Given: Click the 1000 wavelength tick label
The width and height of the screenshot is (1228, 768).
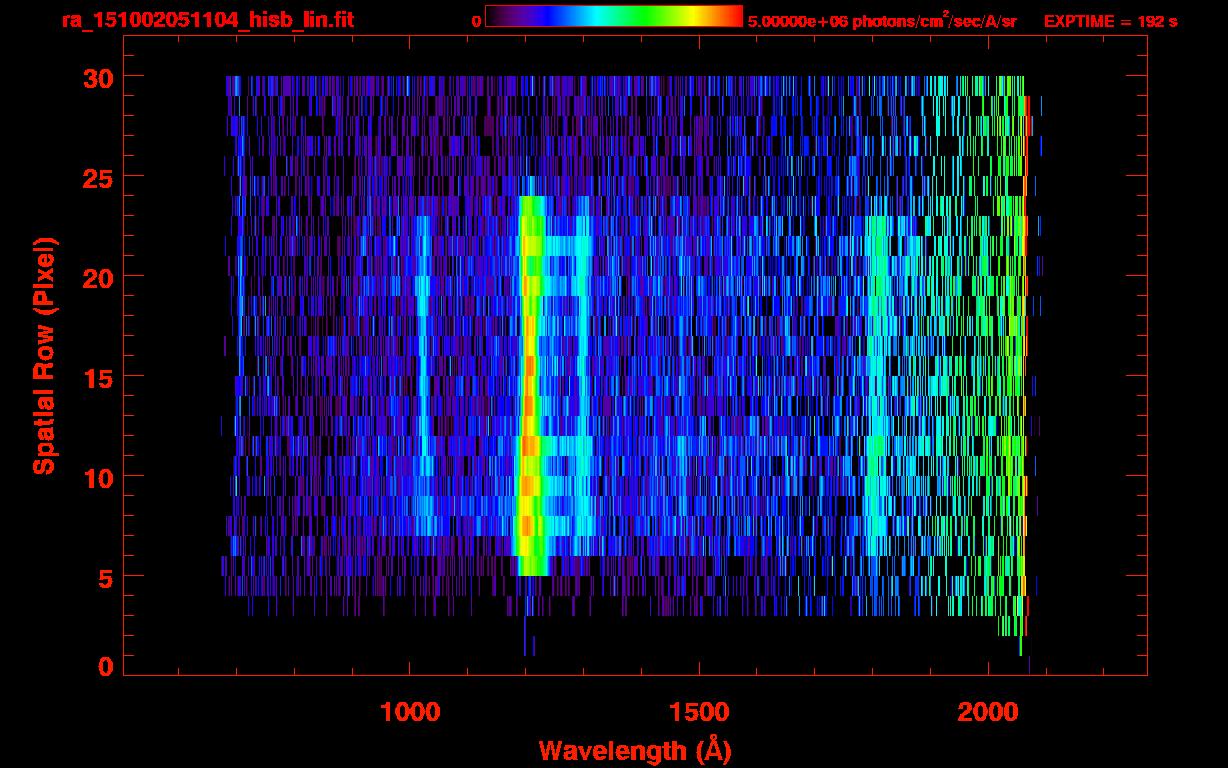Looking at the screenshot, I should pyautogui.click(x=410, y=711).
